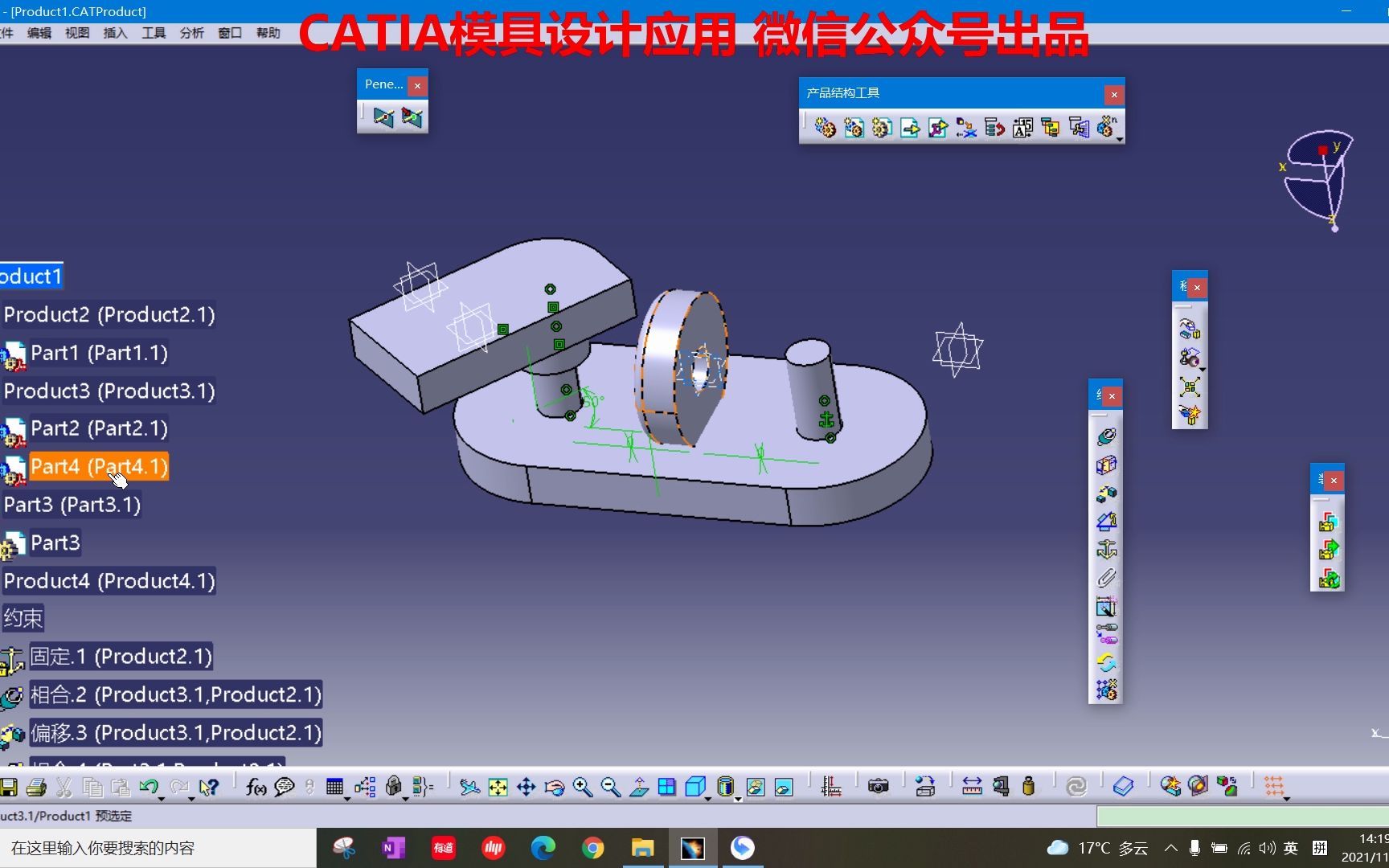Select the Offset Constraint tool
1389x868 pixels.
[x=1106, y=493]
